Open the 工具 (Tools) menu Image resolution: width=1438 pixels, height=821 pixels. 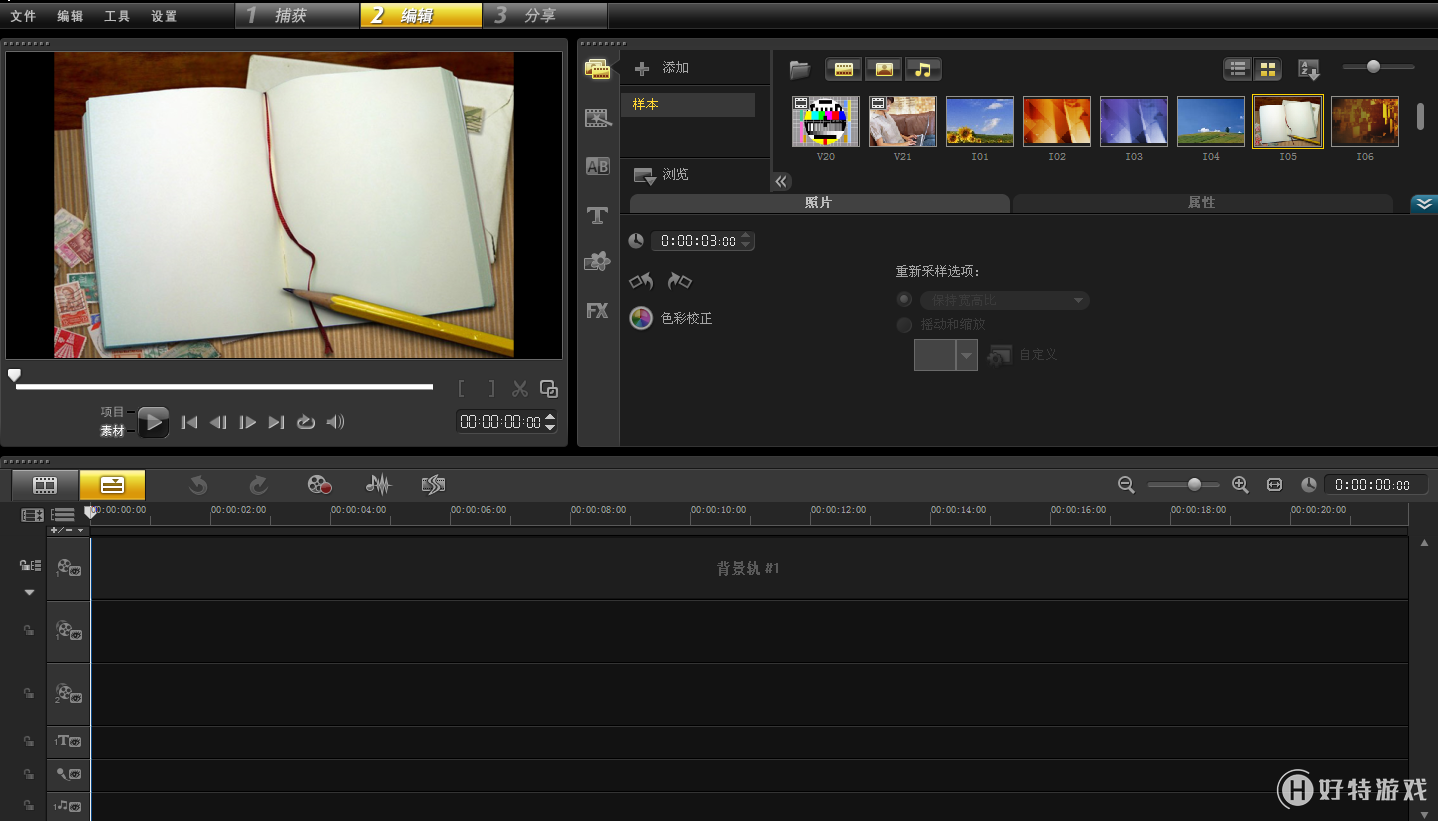(117, 16)
